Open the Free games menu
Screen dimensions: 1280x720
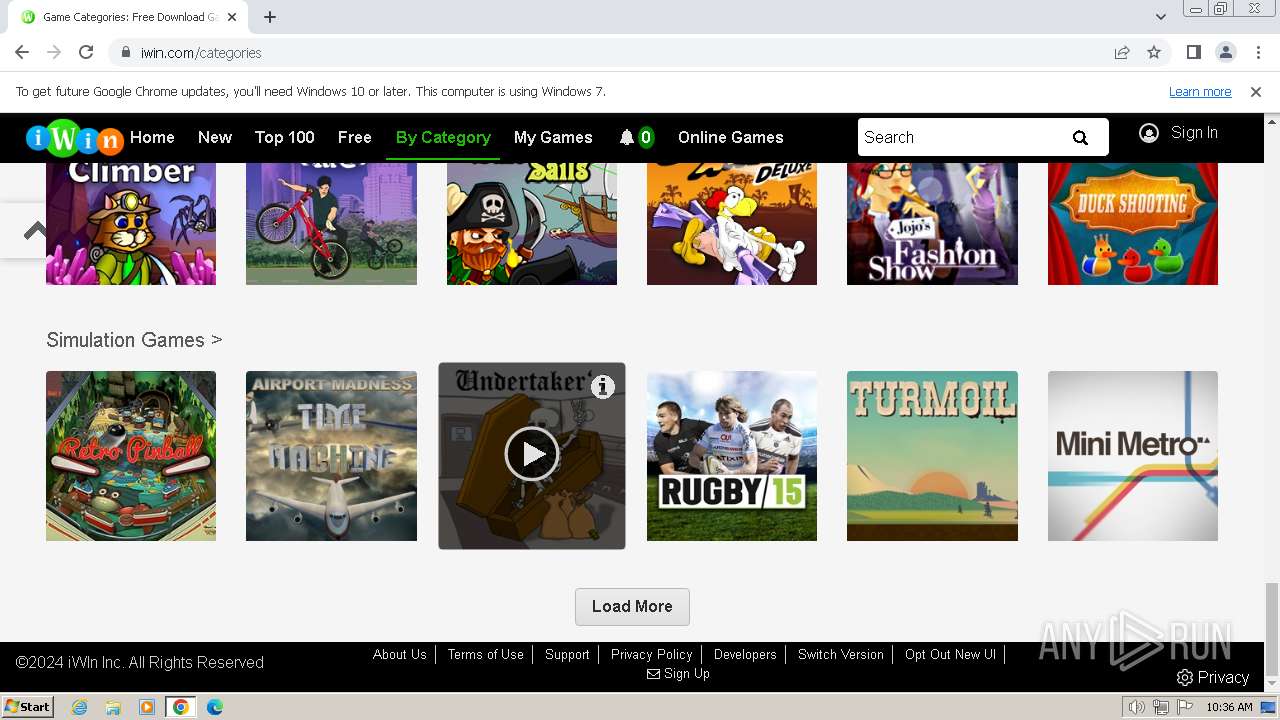pos(355,137)
